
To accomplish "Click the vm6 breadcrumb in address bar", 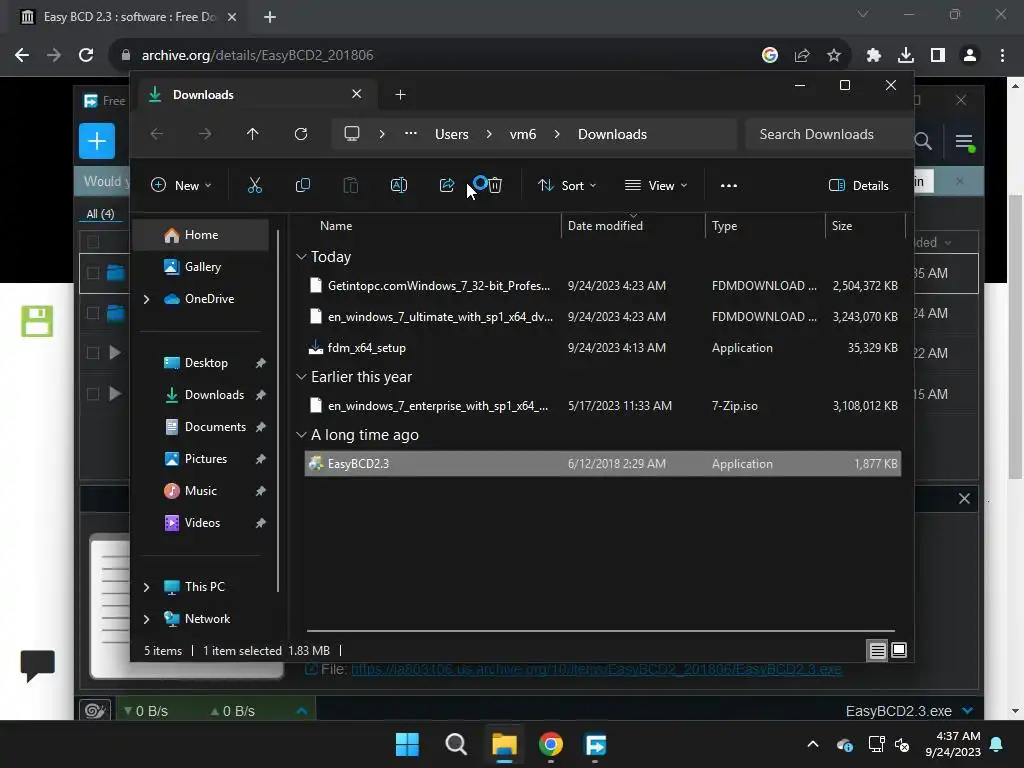I will [522, 135].
